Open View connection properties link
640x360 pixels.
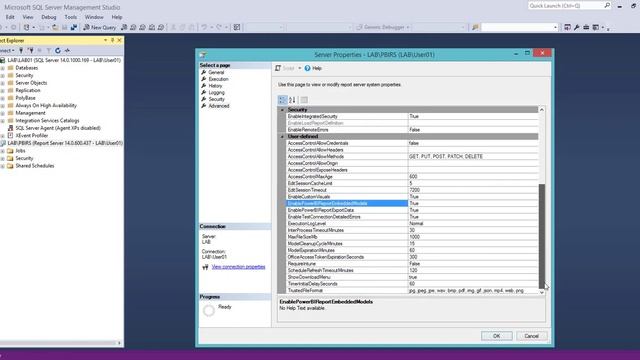point(238,267)
